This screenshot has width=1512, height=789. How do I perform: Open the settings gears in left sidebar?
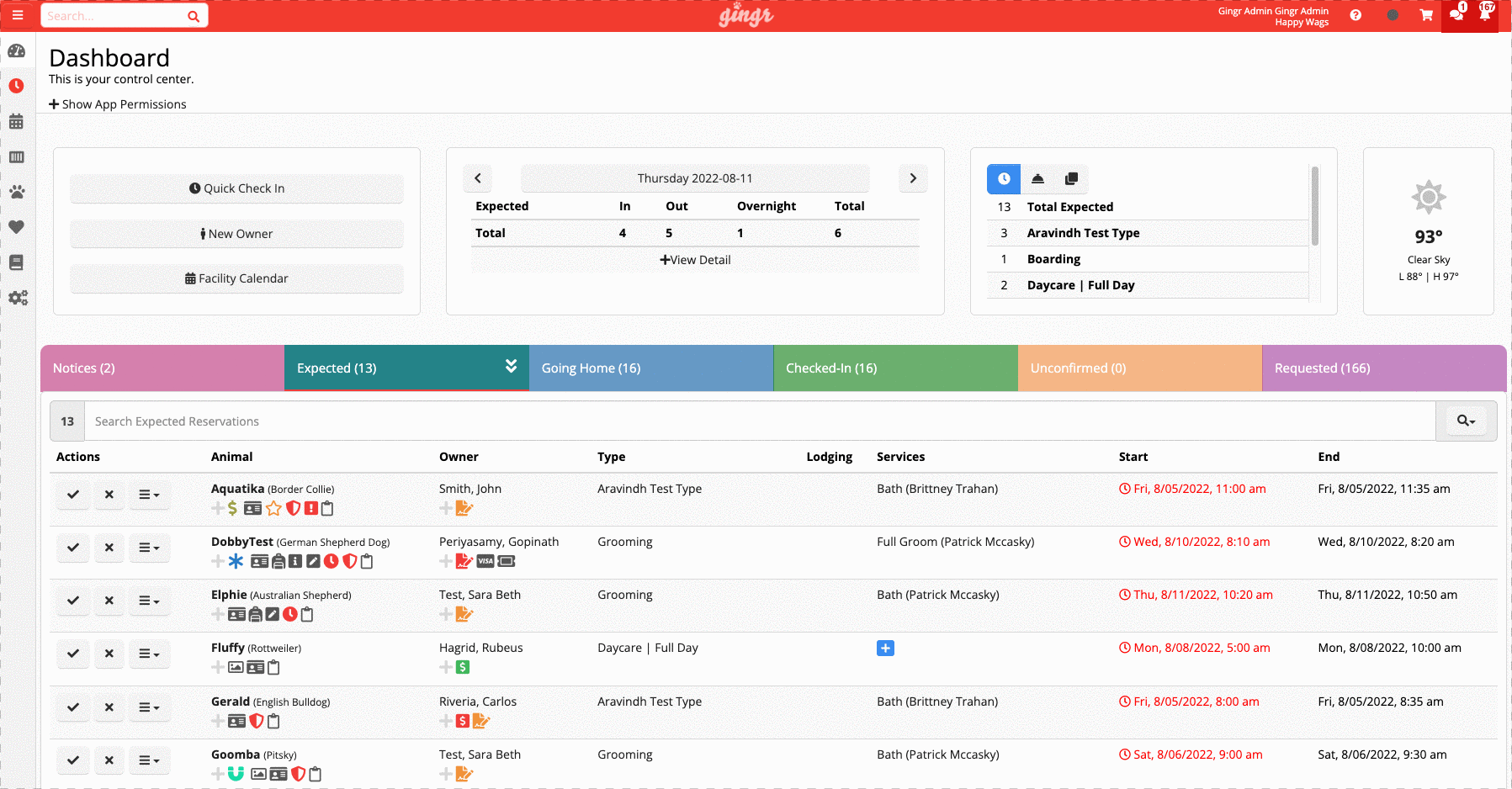(18, 298)
